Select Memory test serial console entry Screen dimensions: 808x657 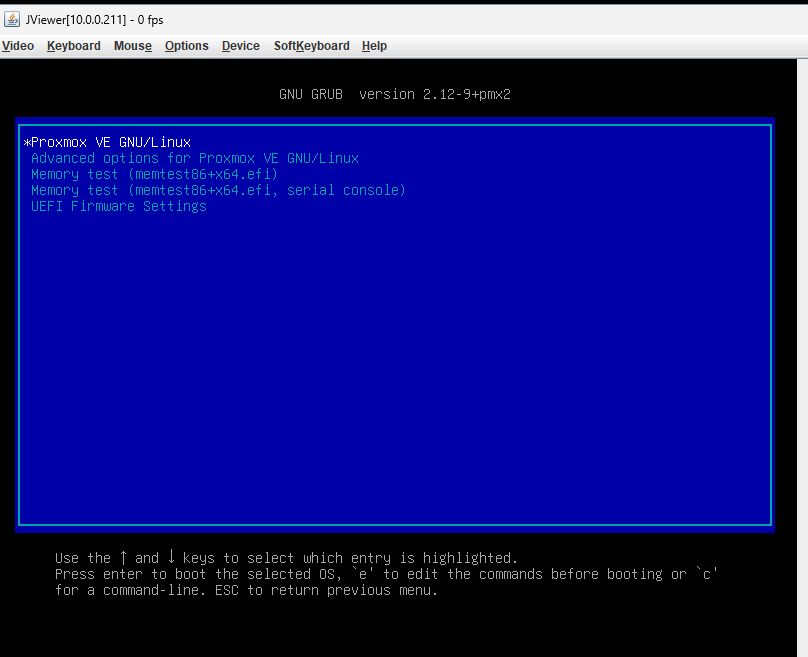tap(218, 190)
